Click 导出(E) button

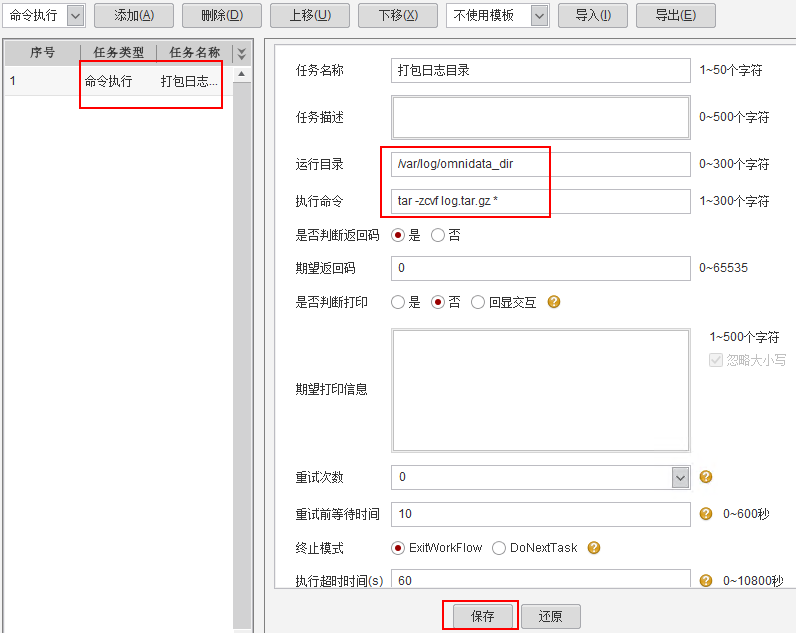(675, 16)
